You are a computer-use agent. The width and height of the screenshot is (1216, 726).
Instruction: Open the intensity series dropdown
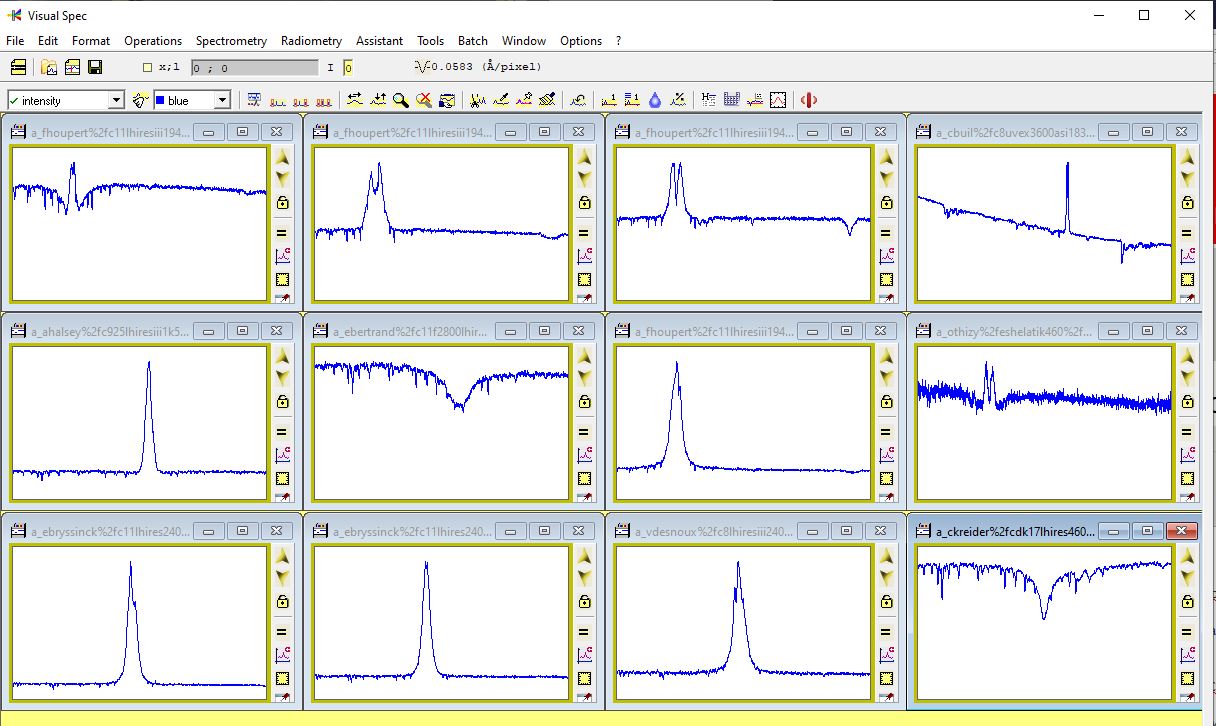[116, 100]
